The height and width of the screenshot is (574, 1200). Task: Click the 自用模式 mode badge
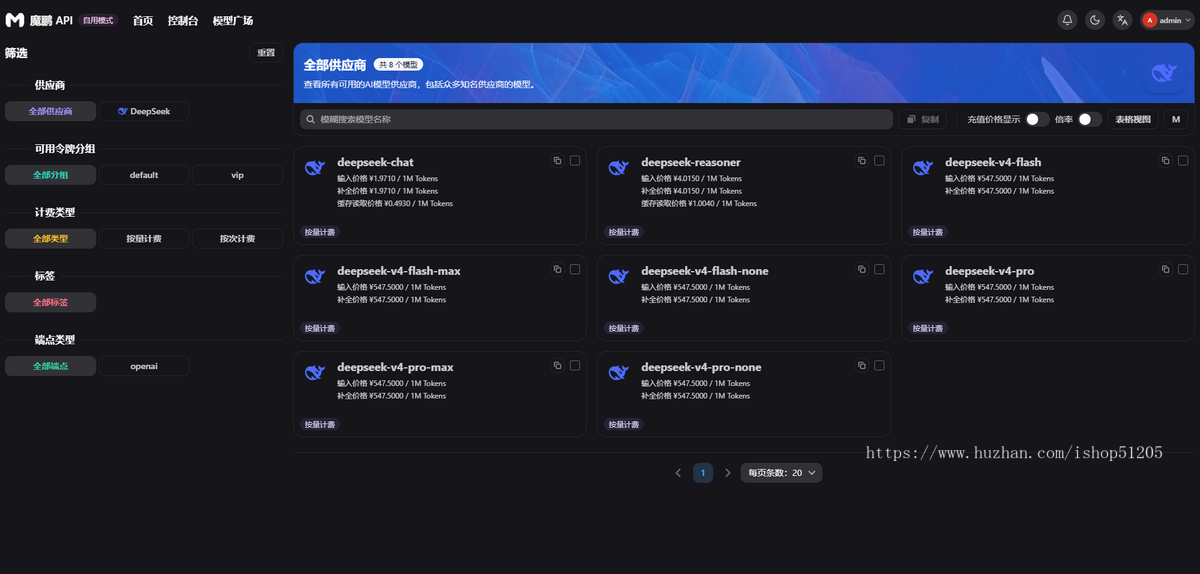click(98, 20)
